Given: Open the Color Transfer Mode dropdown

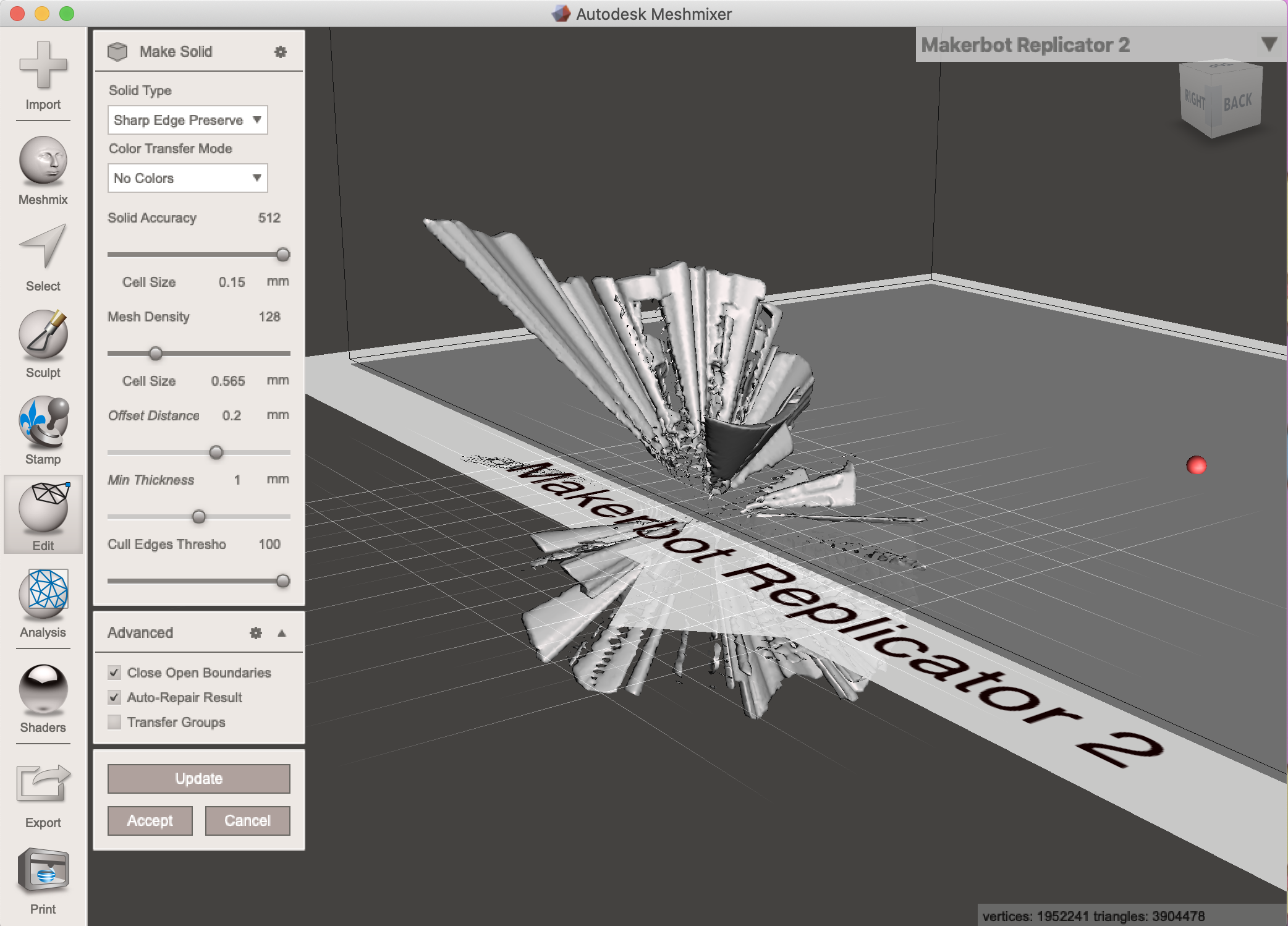Looking at the screenshot, I should 188,178.
